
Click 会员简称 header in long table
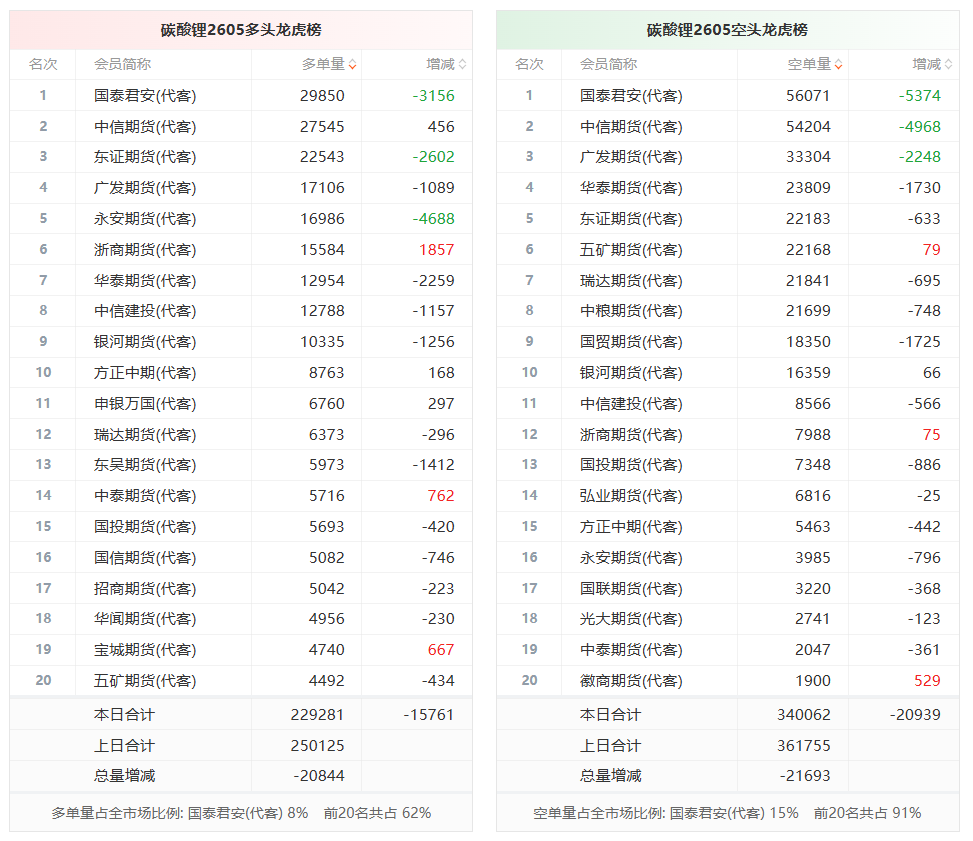122,64
